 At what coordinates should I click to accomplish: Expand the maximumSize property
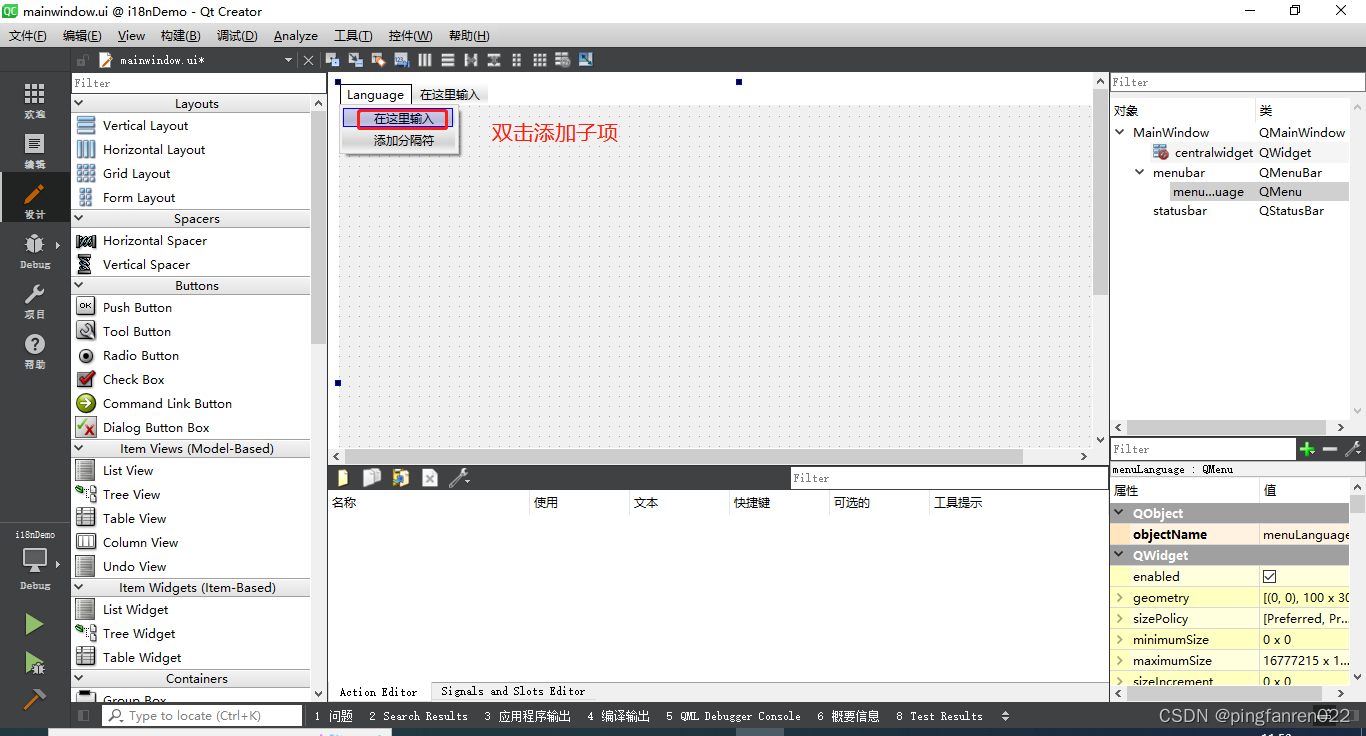1120,661
